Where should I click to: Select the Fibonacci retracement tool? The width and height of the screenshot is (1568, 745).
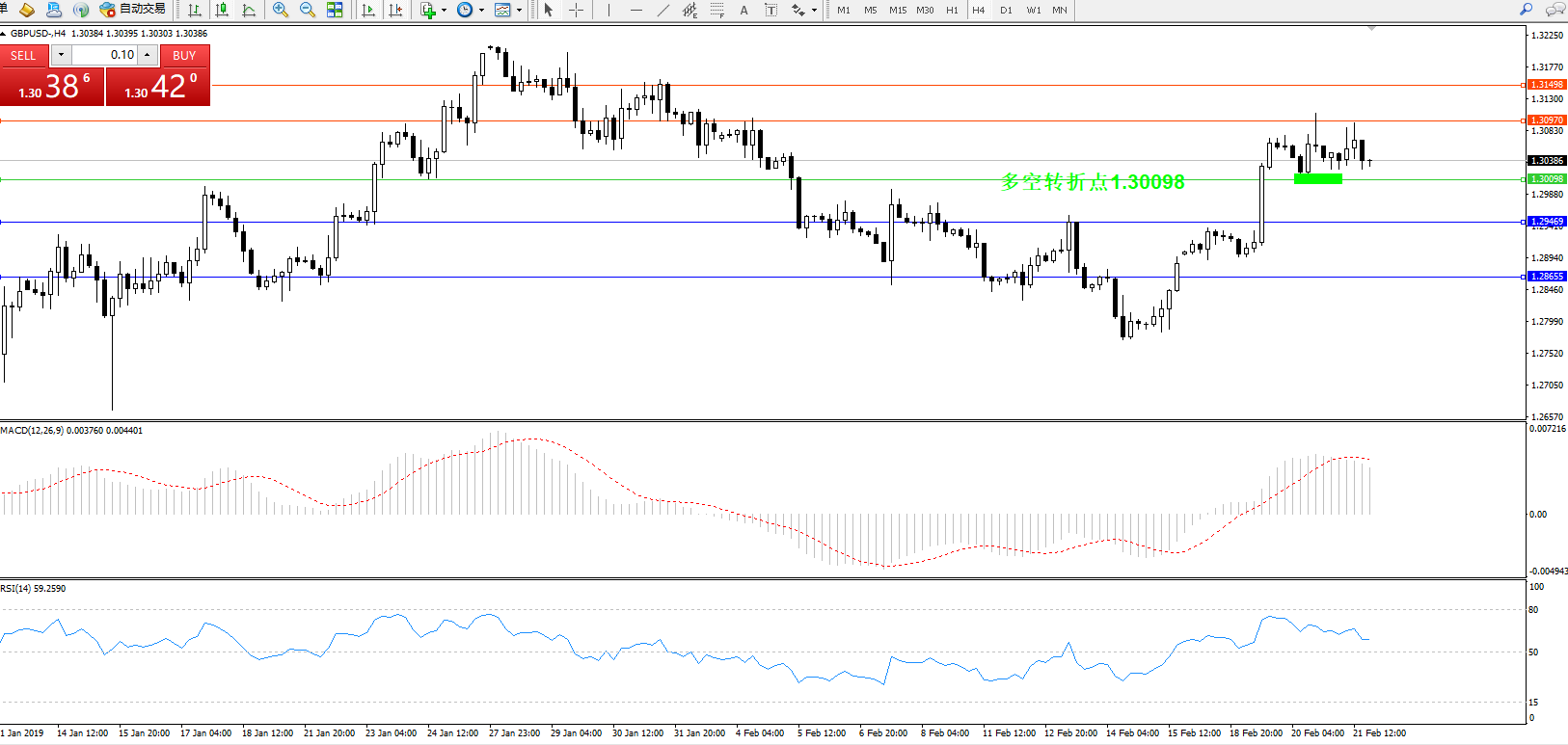click(717, 10)
